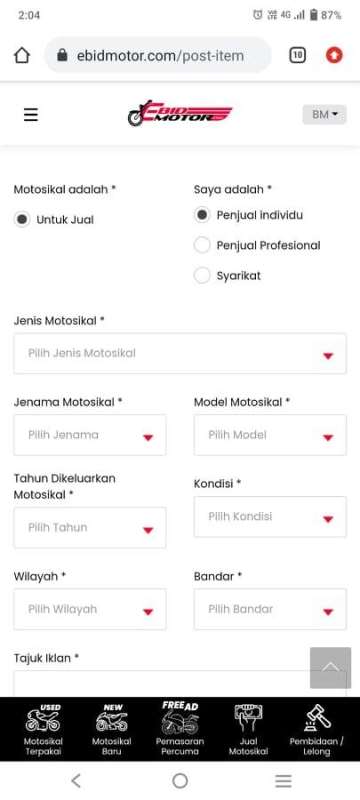This screenshot has width=360, height=800.
Task: Open Motosikal Baru new bikes icon
Action: [112, 730]
